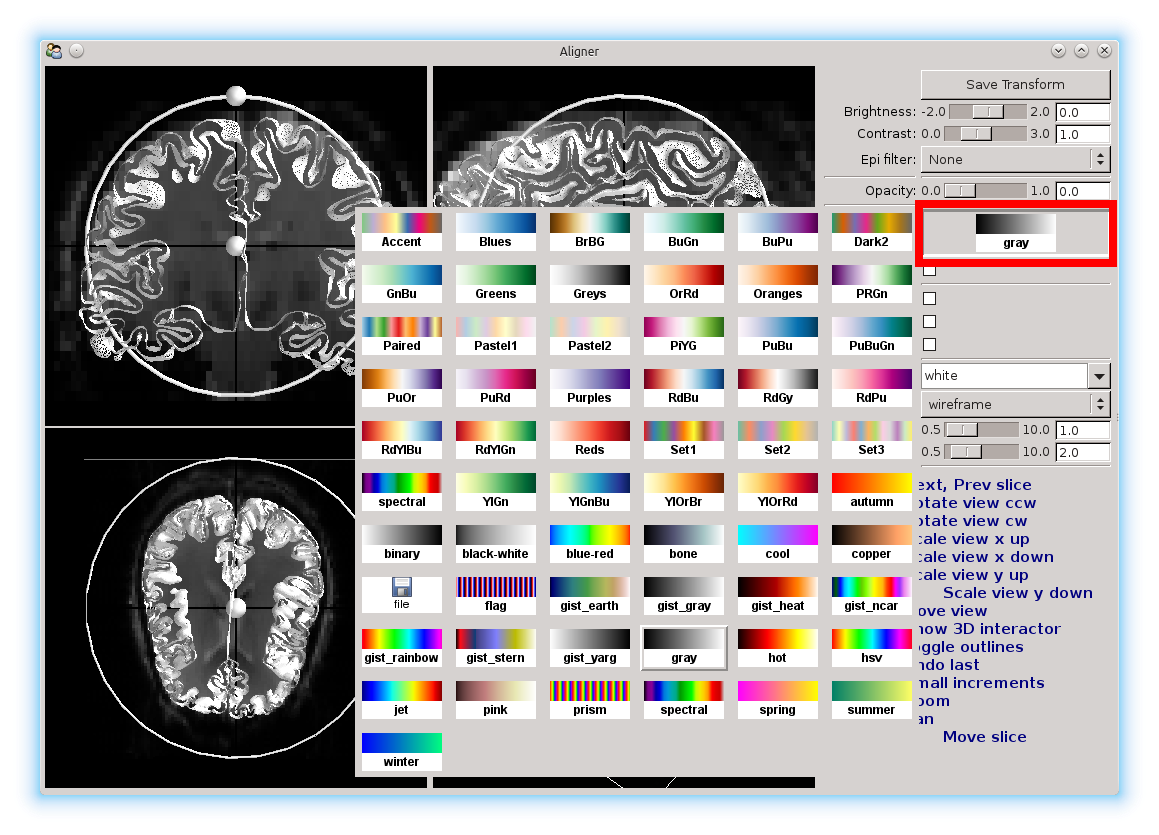
Task: Choose the file icon to load a colormap
Action: pyautogui.click(x=401, y=595)
